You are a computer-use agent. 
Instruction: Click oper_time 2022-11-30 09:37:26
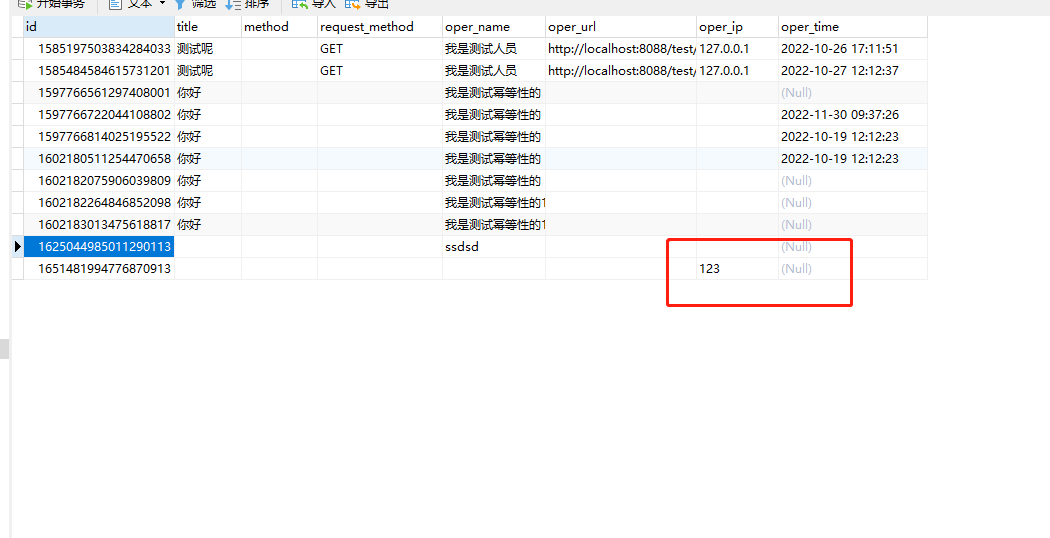click(852, 115)
